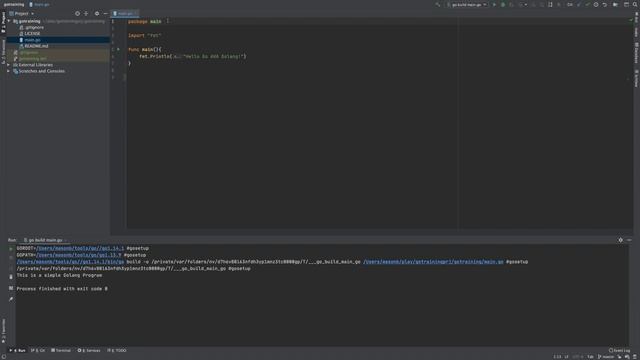Open Event Log in status bar
The height and width of the screenshot is (360, 640).
[620, 350]
